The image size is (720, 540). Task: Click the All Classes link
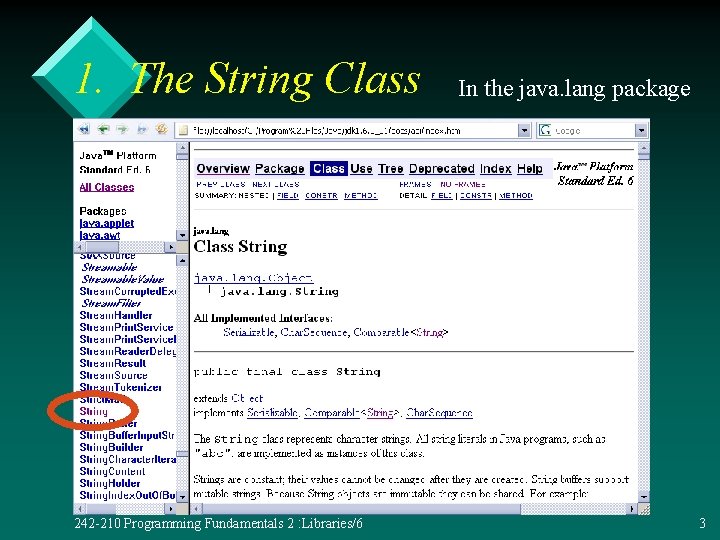pos(107,187)
